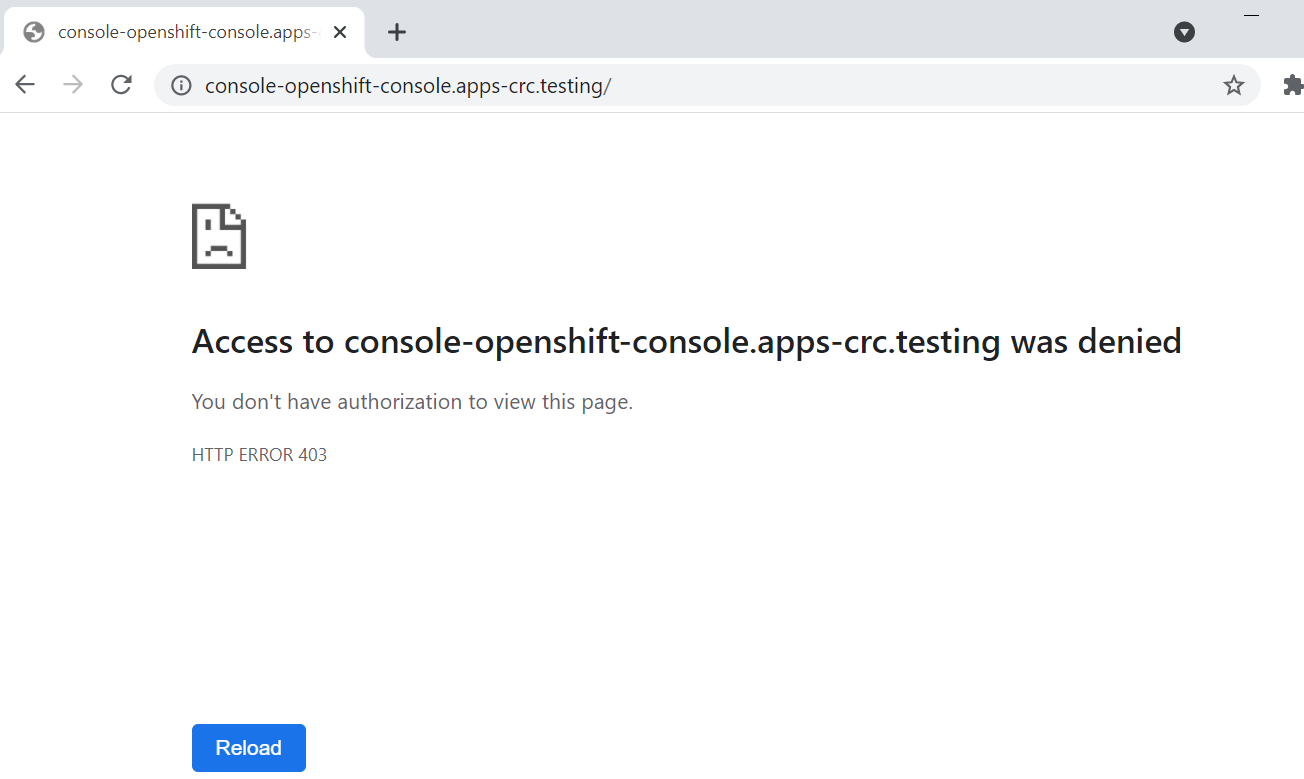Reload the page with the toolbar refresh icon
The height and width of the screenshot is (779, 1304).
click(x=121, y=85)
